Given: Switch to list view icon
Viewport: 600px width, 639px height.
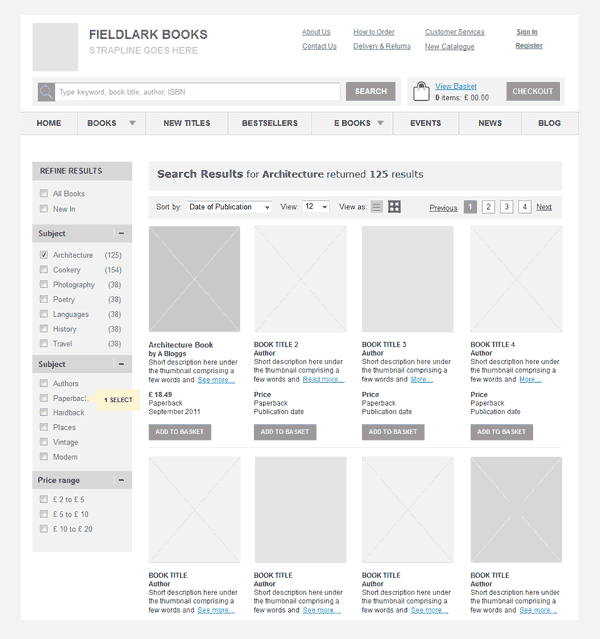Looking at the screenshot, I should (x=377, y=207).
